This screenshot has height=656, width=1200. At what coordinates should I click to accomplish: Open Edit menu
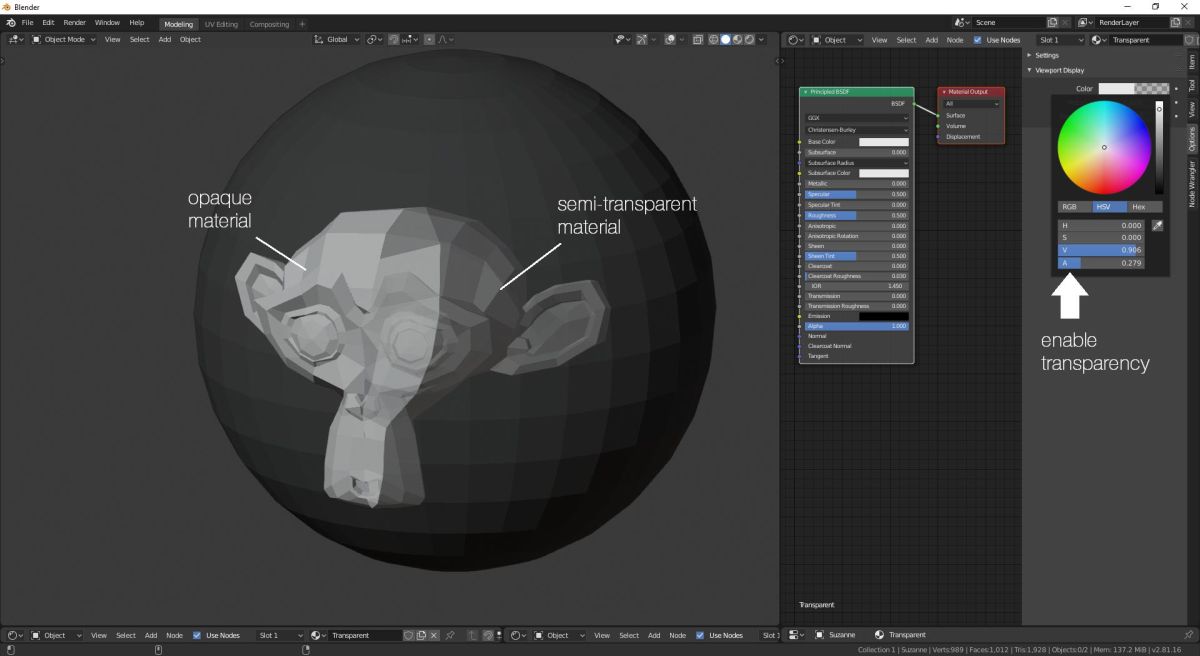pyautogui.click(x=48, y=22)
